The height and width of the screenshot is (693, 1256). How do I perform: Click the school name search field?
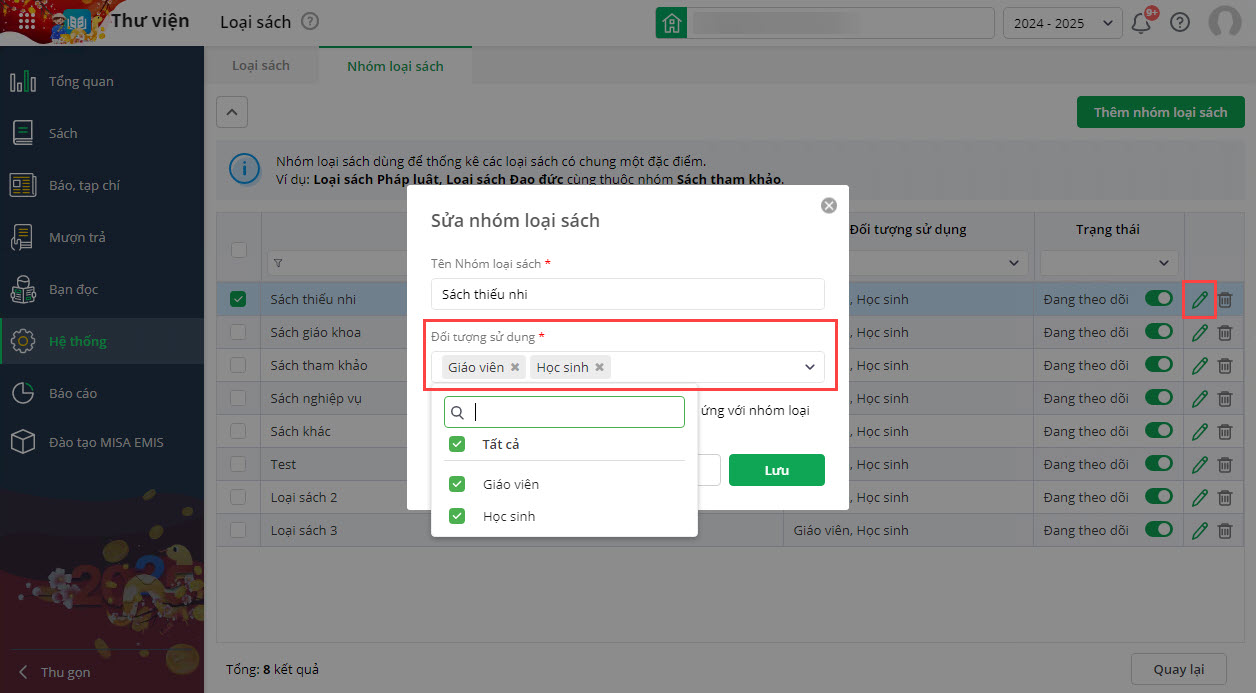840,23
